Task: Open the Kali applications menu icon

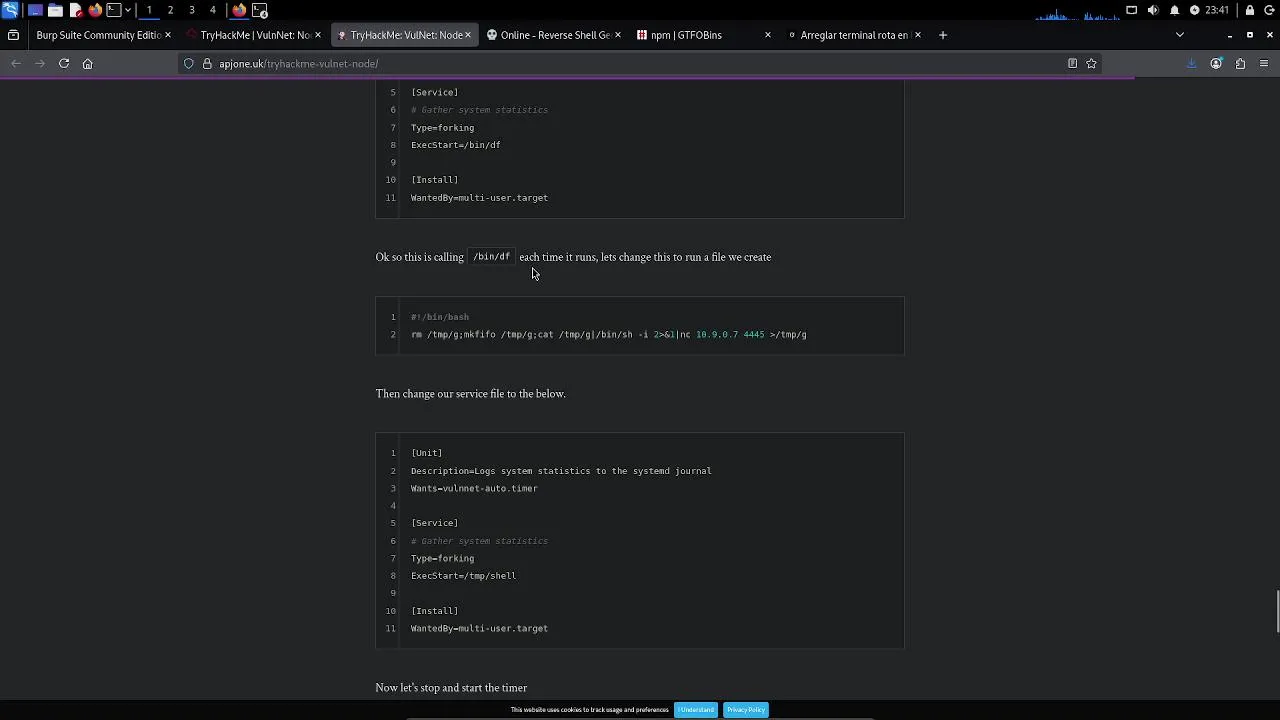Action: click(x=10, y=10)
